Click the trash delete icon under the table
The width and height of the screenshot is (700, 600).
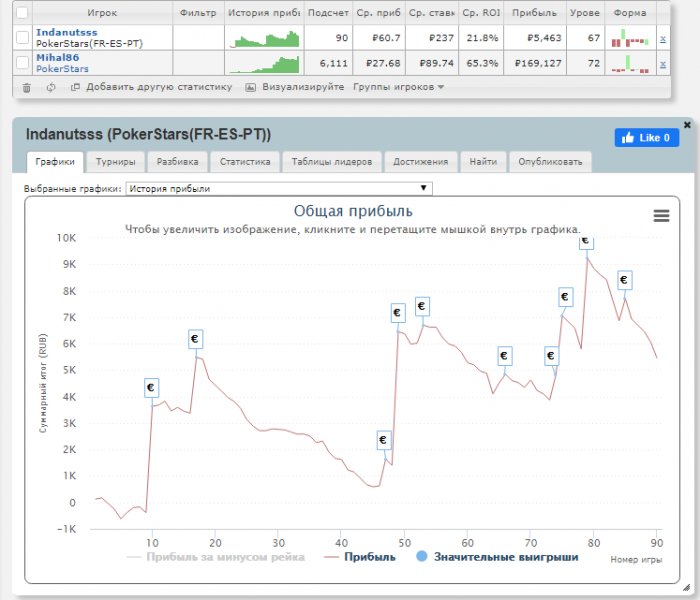pos(26,87)
